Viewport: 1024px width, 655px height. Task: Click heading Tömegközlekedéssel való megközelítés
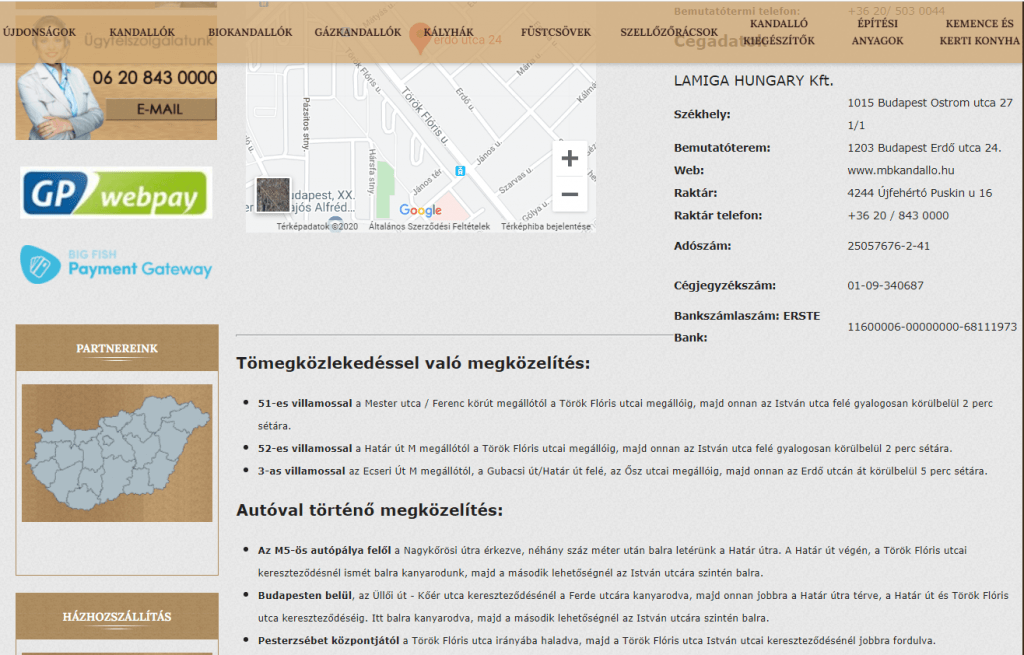(413, 363)
